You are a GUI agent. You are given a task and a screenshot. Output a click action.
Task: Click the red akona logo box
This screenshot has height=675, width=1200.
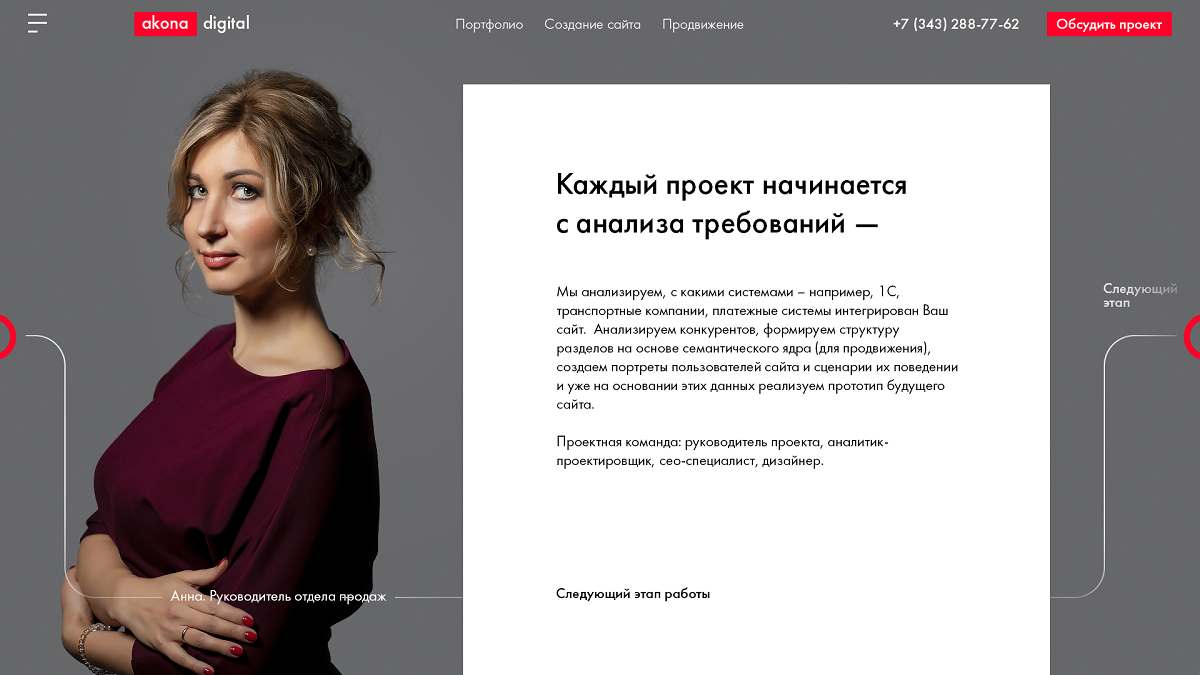coord(165,23)
